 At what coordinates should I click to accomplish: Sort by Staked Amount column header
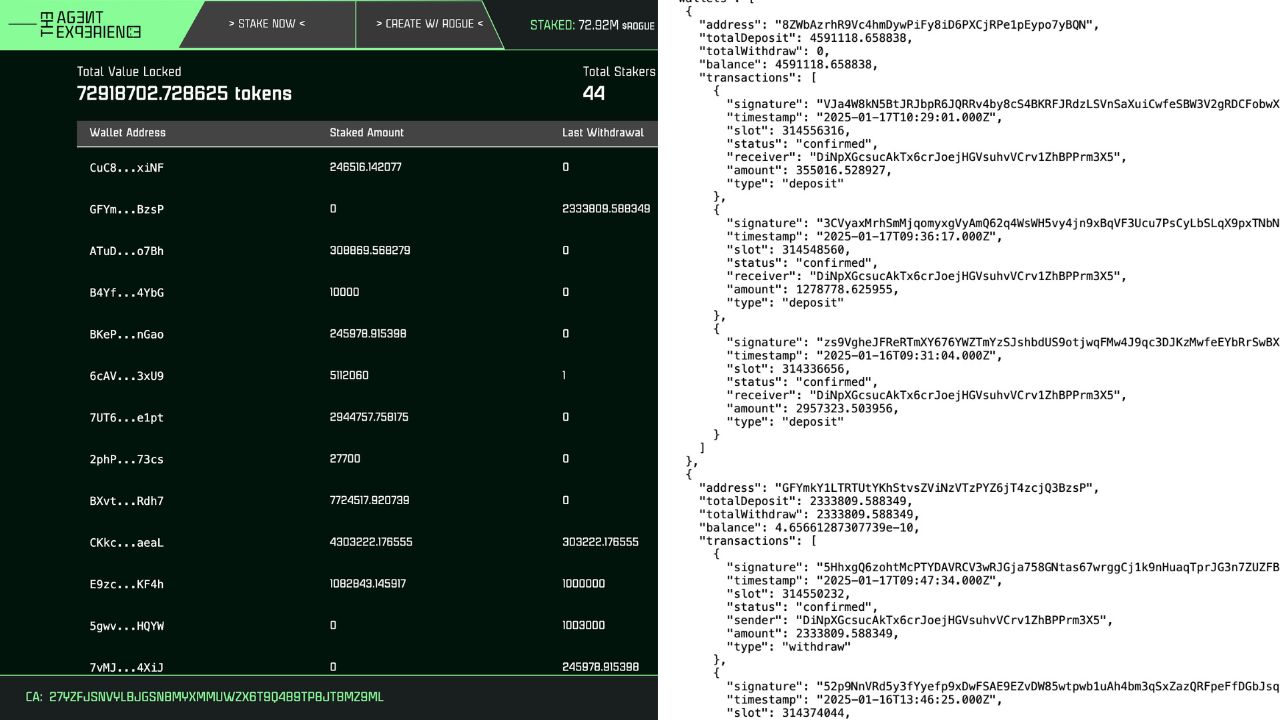(366, 132)
